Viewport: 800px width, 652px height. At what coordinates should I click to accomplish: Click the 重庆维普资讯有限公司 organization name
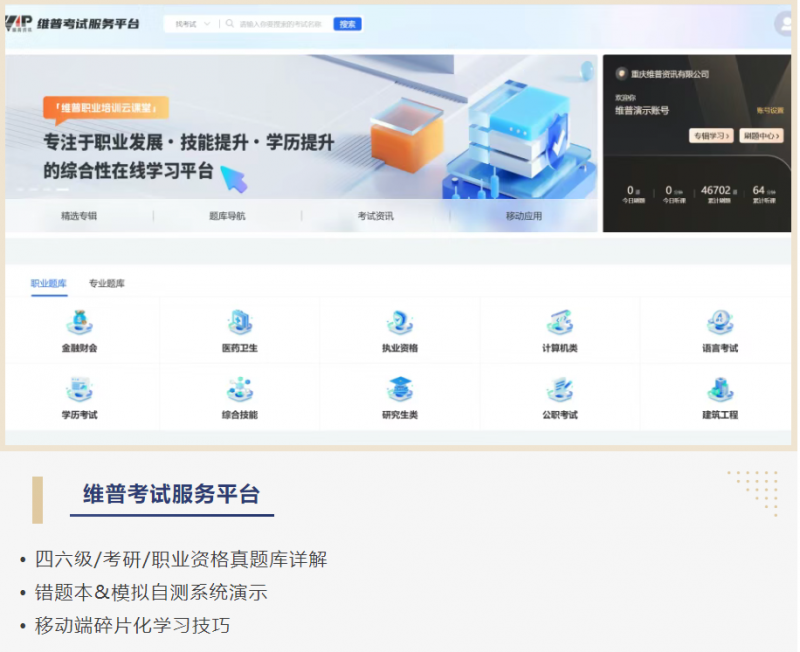[x=670, y=74]
